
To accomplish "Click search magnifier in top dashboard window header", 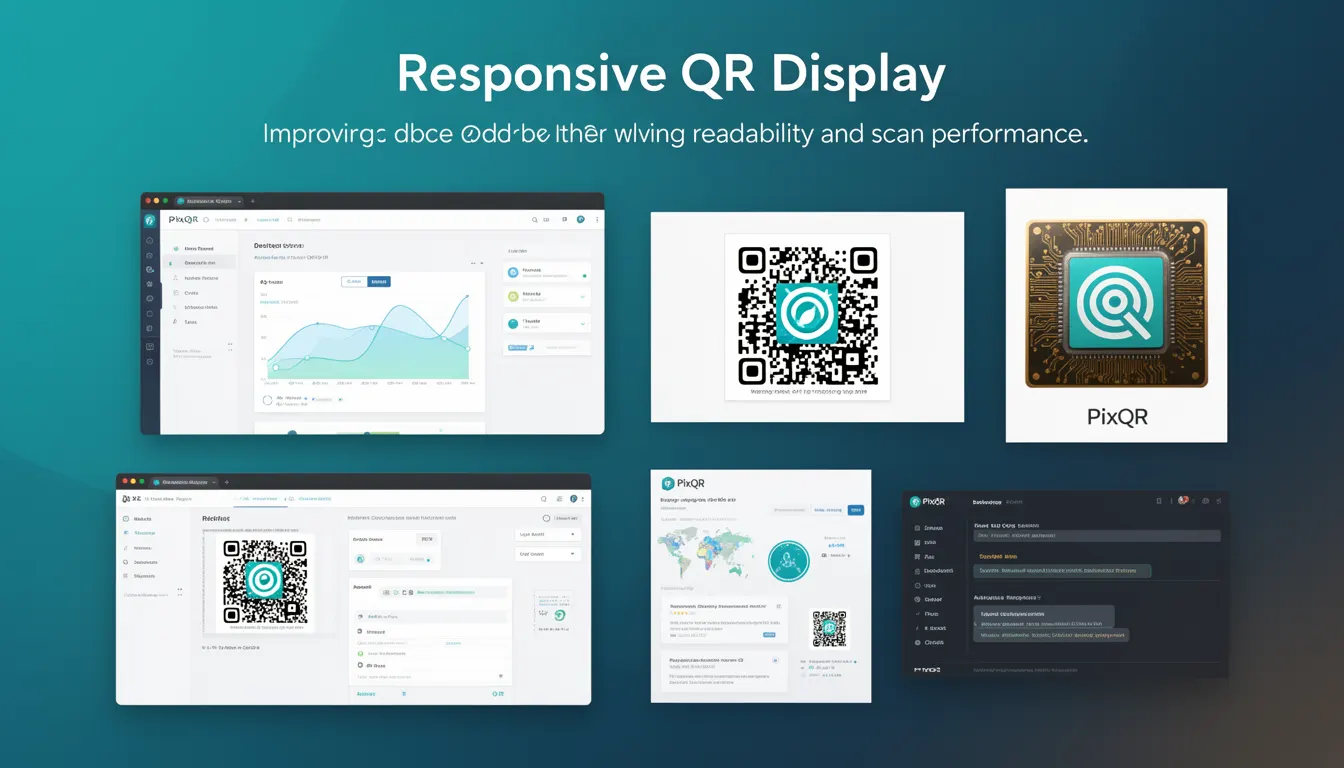I will [534, 220].
